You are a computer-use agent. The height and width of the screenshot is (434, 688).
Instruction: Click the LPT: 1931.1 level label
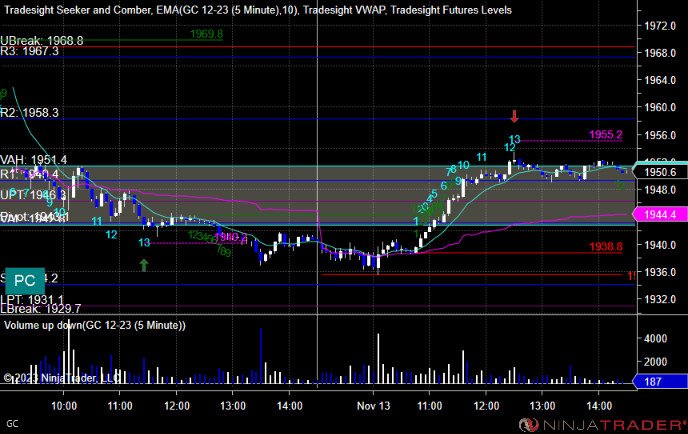[x=32, y=300]
